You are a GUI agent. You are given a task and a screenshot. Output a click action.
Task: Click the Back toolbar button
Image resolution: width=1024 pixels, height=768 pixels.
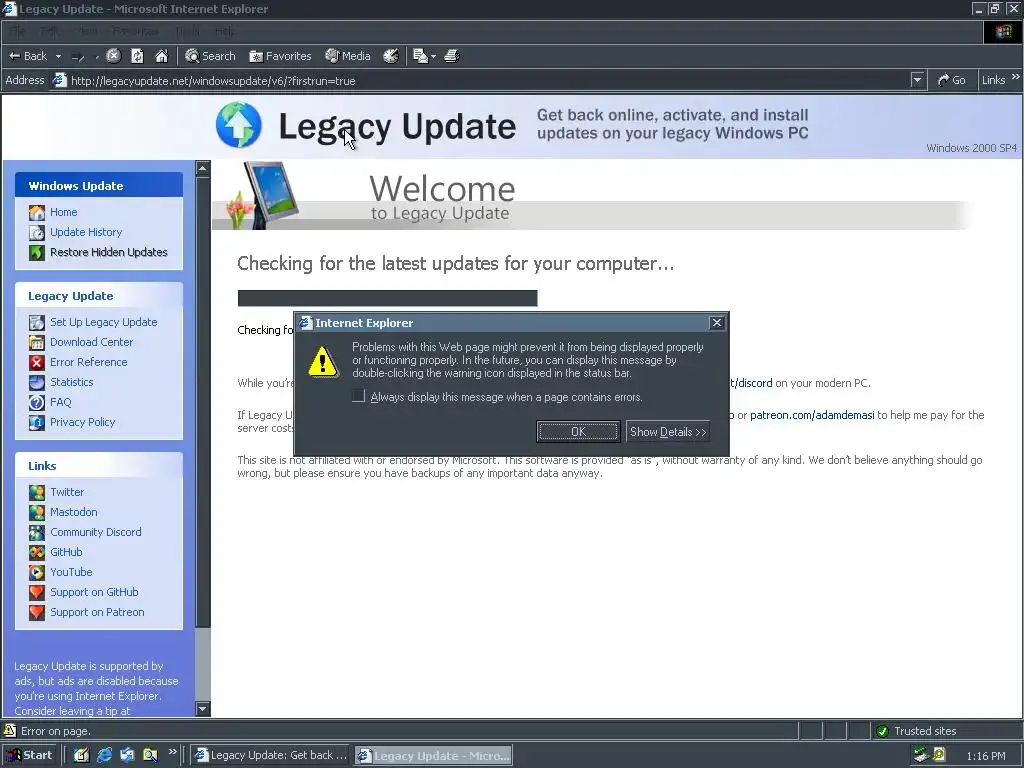27,56
